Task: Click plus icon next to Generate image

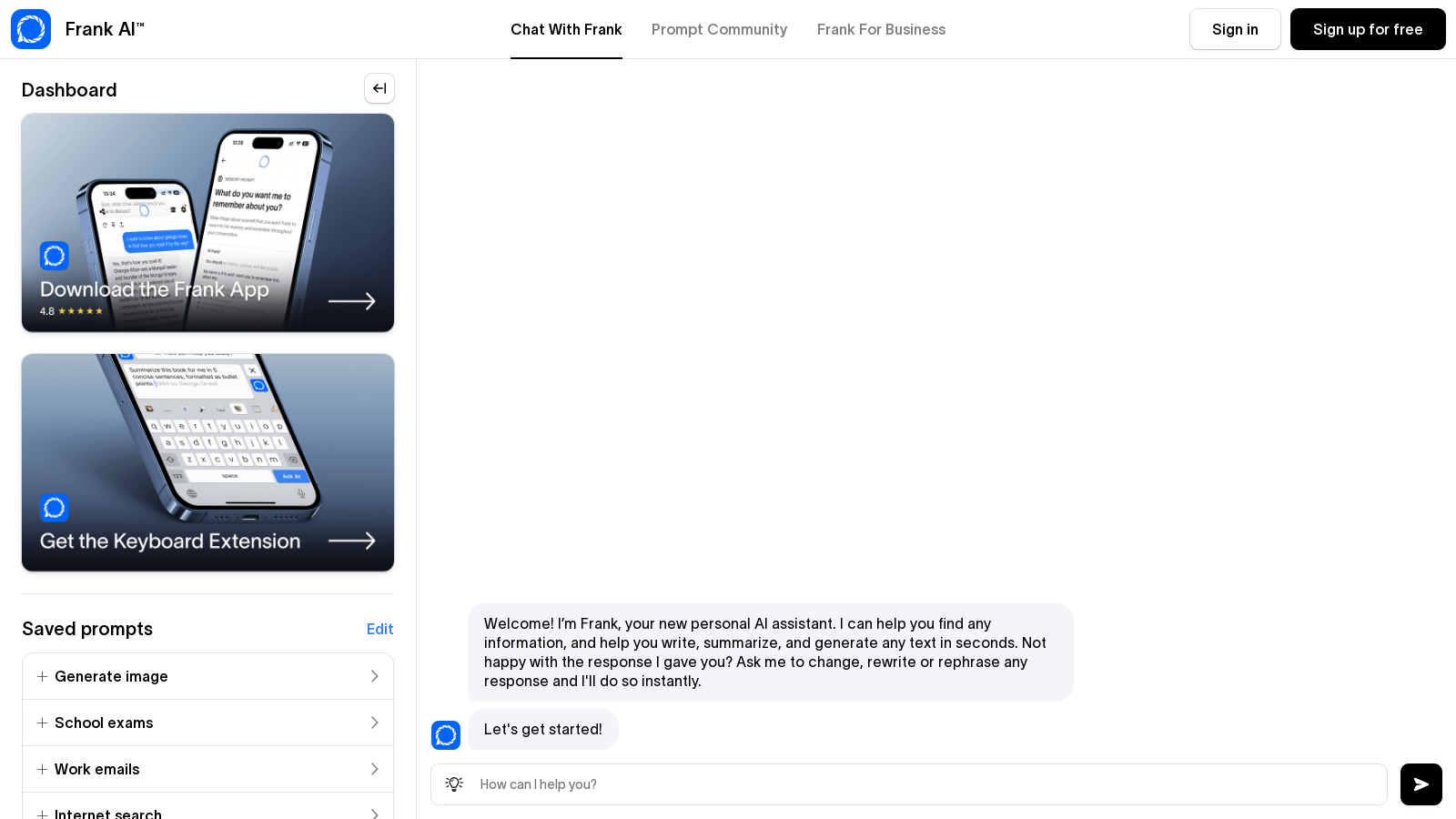Action: [42, 676]
